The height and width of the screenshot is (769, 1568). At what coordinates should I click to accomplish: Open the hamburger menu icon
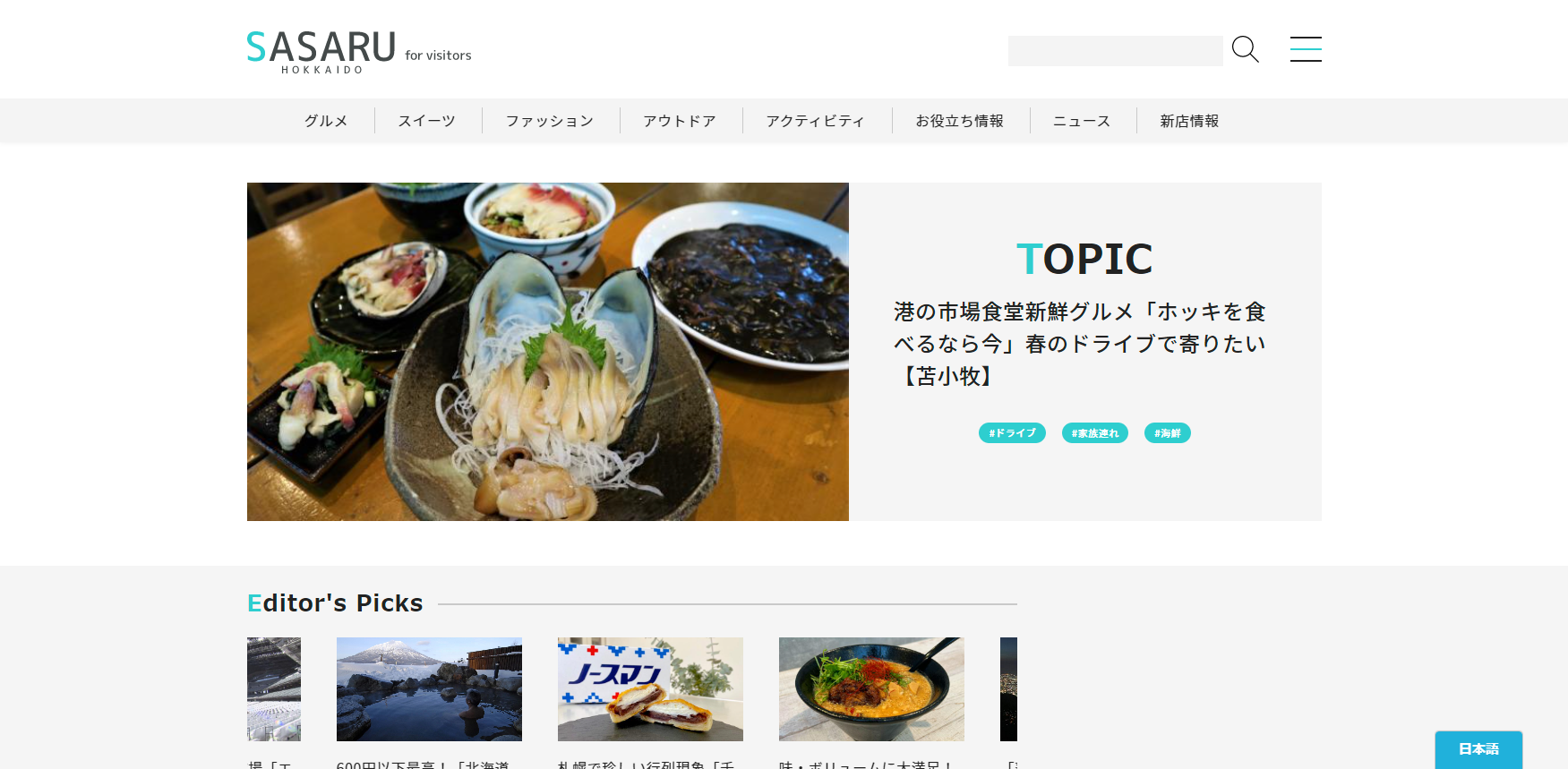pyautogui.click(x=1306, y=49)
